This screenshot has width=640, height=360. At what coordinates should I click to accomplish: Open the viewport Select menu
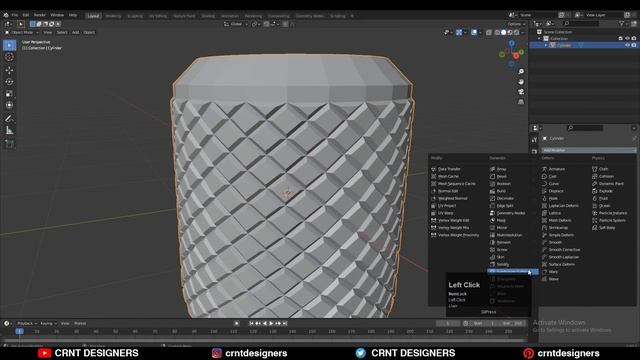(x=62, y=32)
